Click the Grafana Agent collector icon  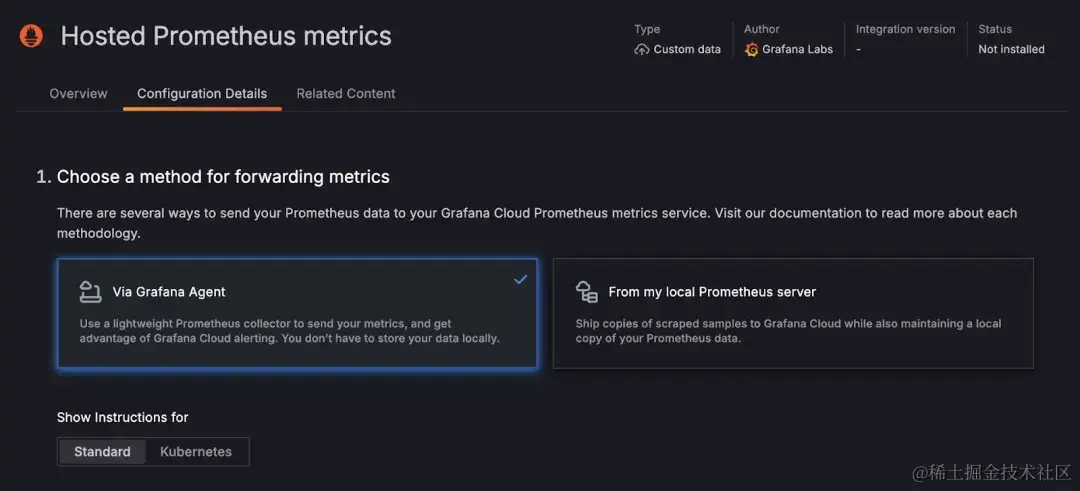pyautogui.click(x=90, y=292)
